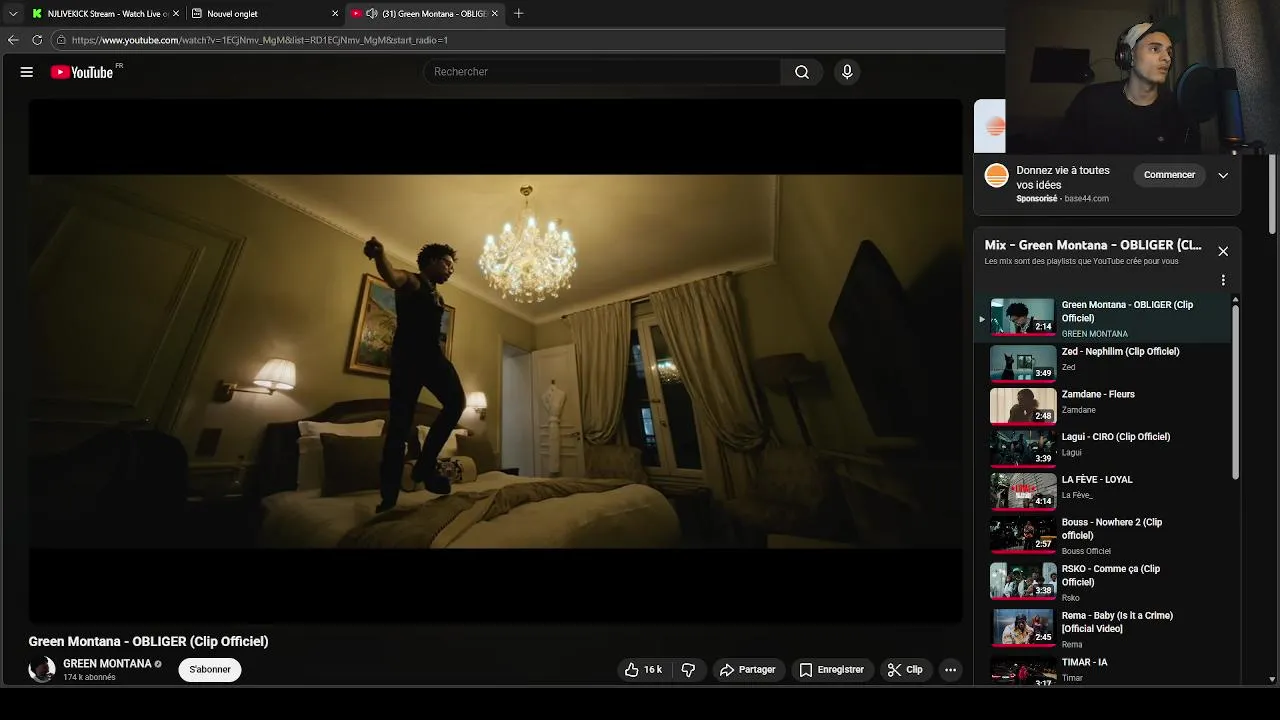
Task: Dislike the video with thumbs-down
Action: (x=689, y=670)
